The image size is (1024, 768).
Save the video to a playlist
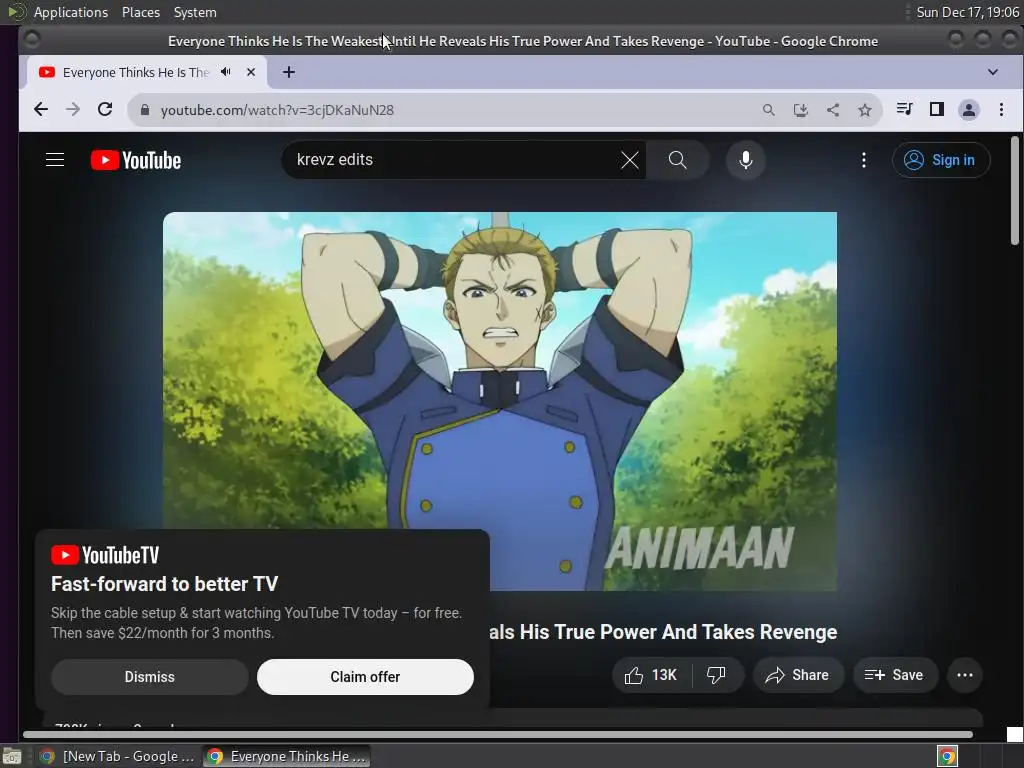click(895, 675)
